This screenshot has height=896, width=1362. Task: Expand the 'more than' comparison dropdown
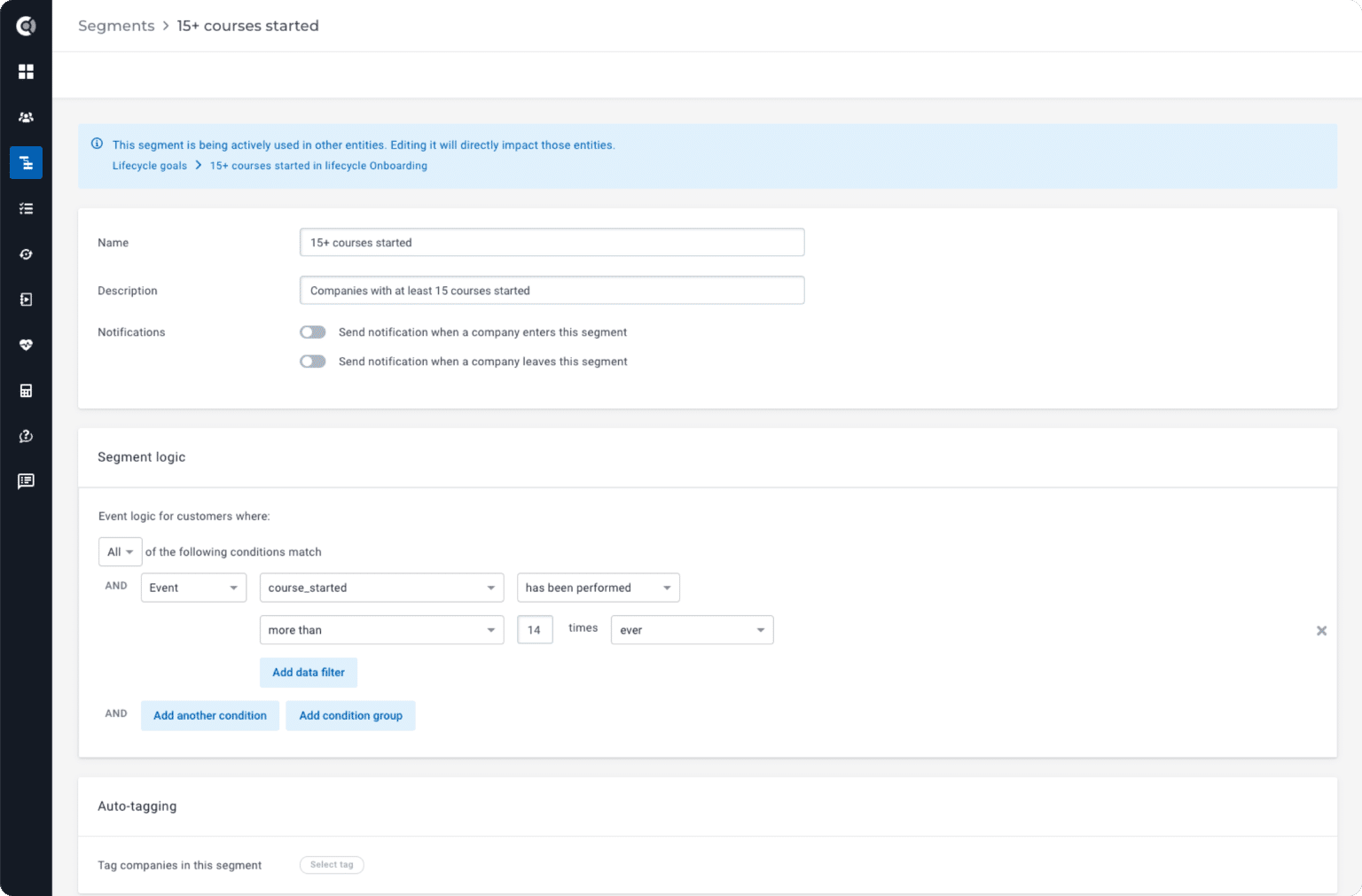pos(381,629)
